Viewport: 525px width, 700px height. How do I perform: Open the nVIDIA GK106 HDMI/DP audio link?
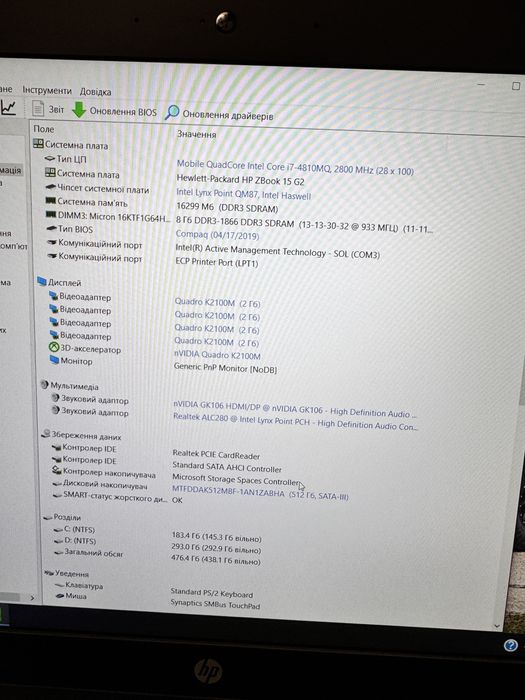[295, 408]
